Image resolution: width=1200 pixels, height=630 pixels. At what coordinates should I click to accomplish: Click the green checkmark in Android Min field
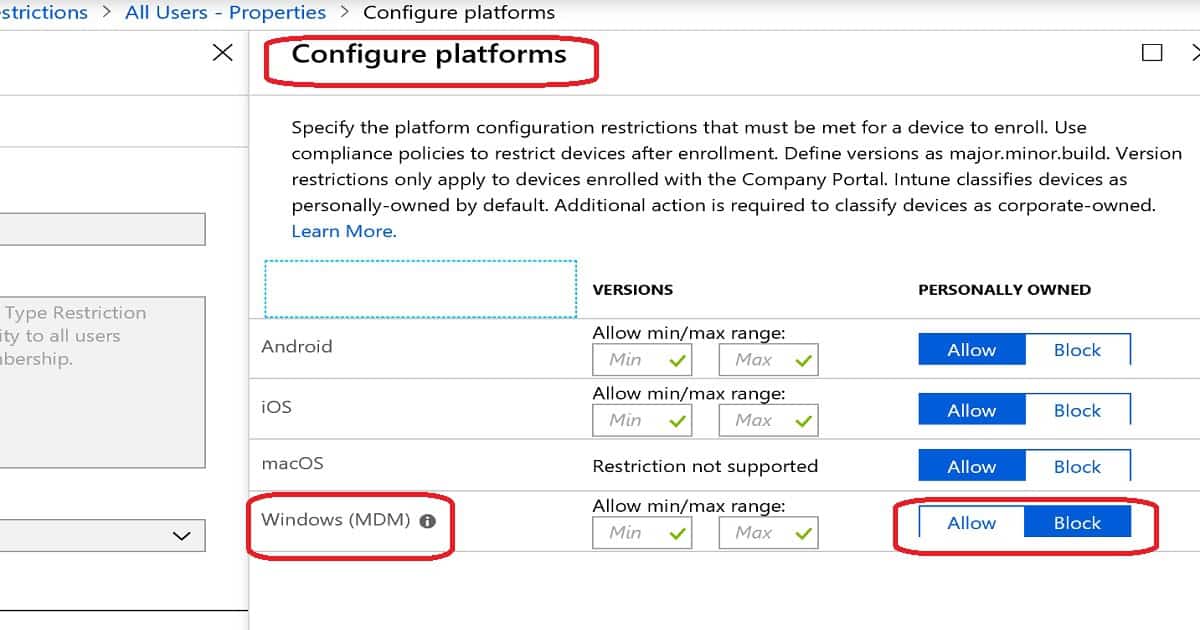click(x=678, y=359)
